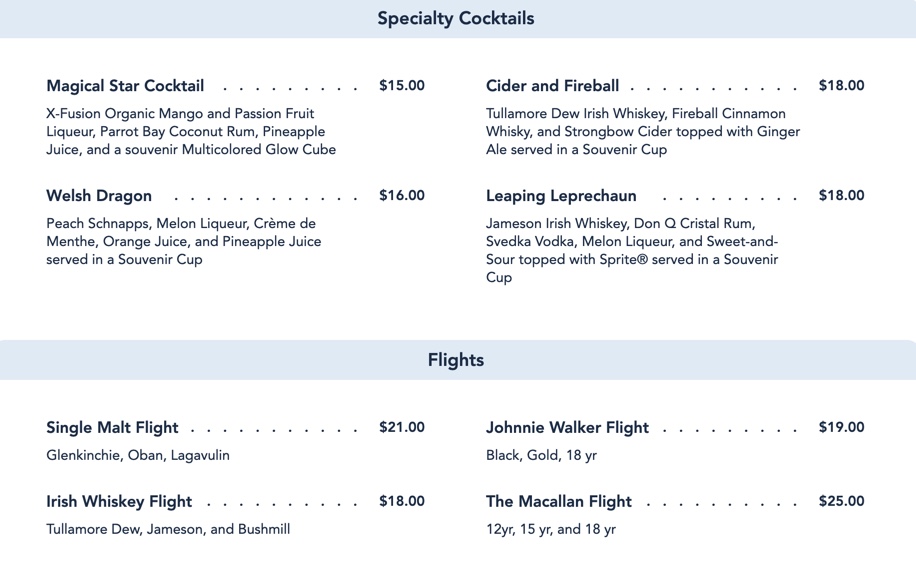Click the Welsh Dragon ingredients description

(183, 242)
